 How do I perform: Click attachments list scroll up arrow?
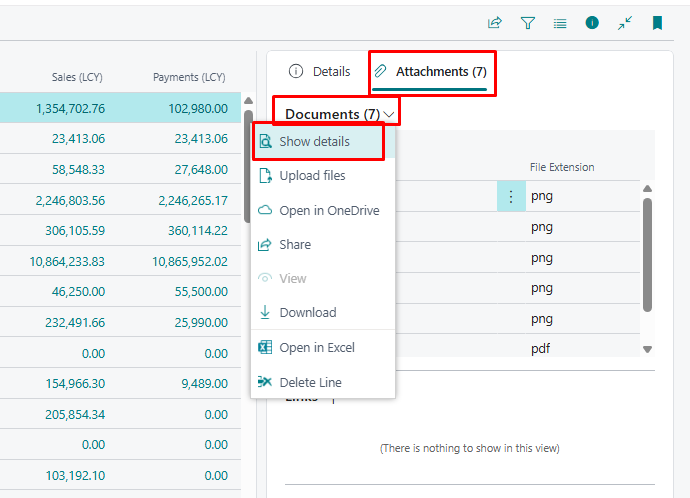(x=647, y=189)
